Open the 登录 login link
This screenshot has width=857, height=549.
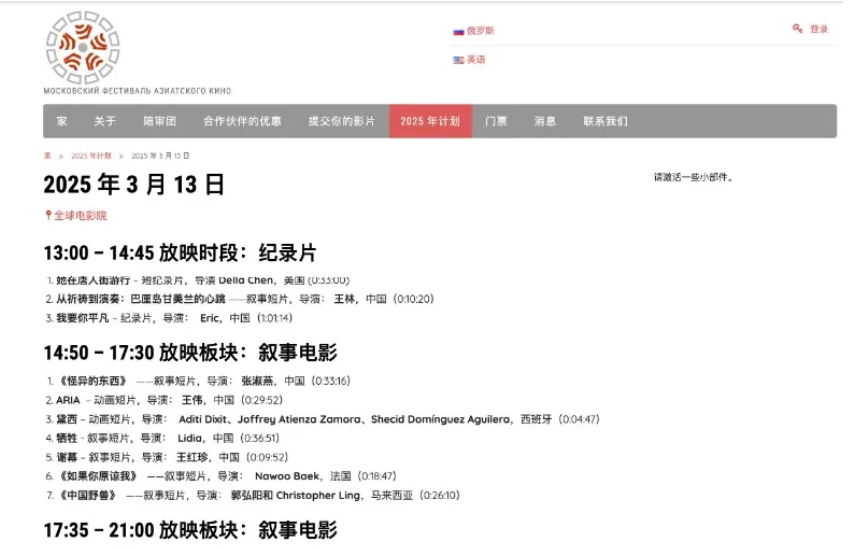(819, 29)
